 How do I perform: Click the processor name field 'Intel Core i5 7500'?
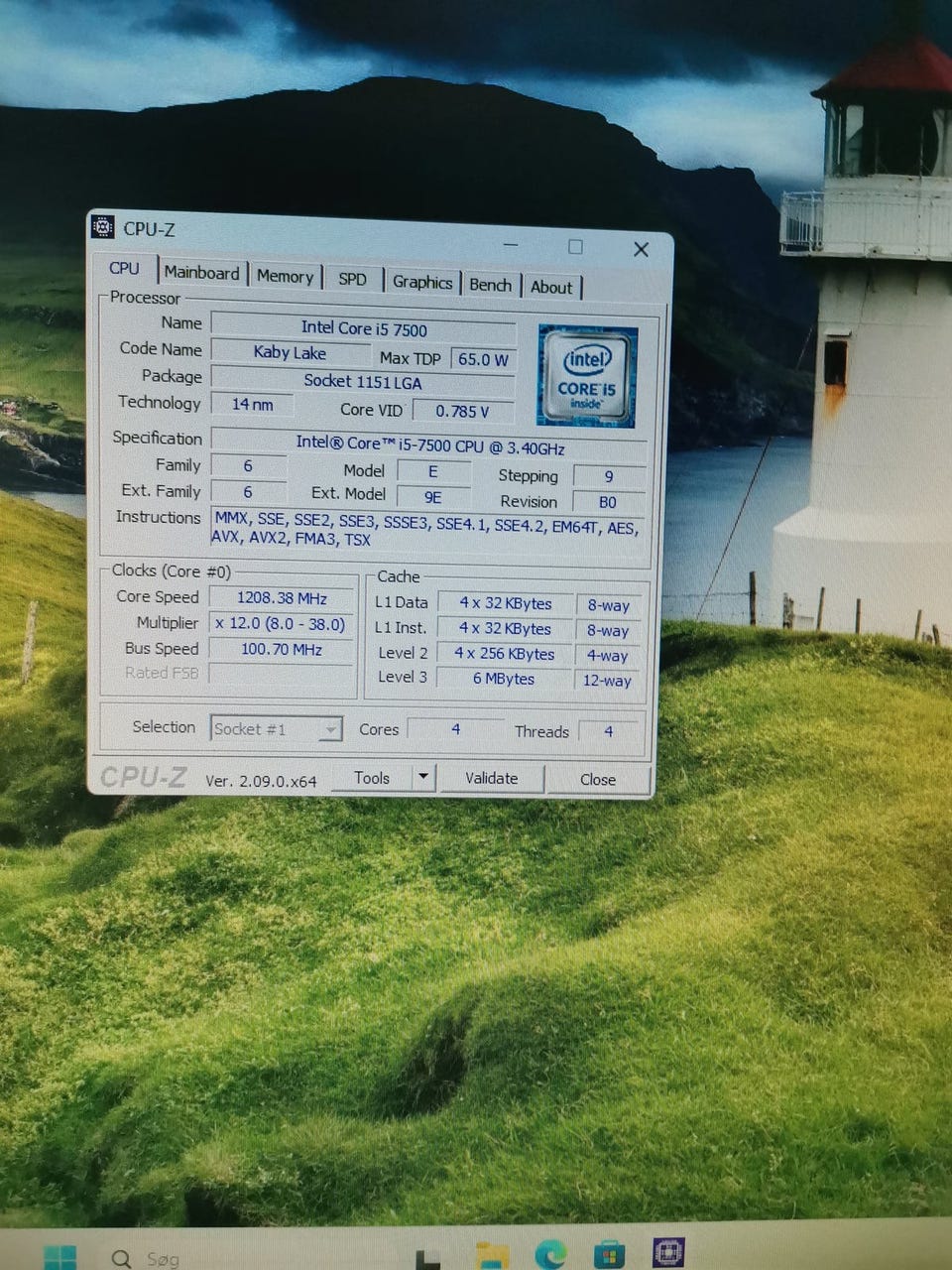(364, 328)
